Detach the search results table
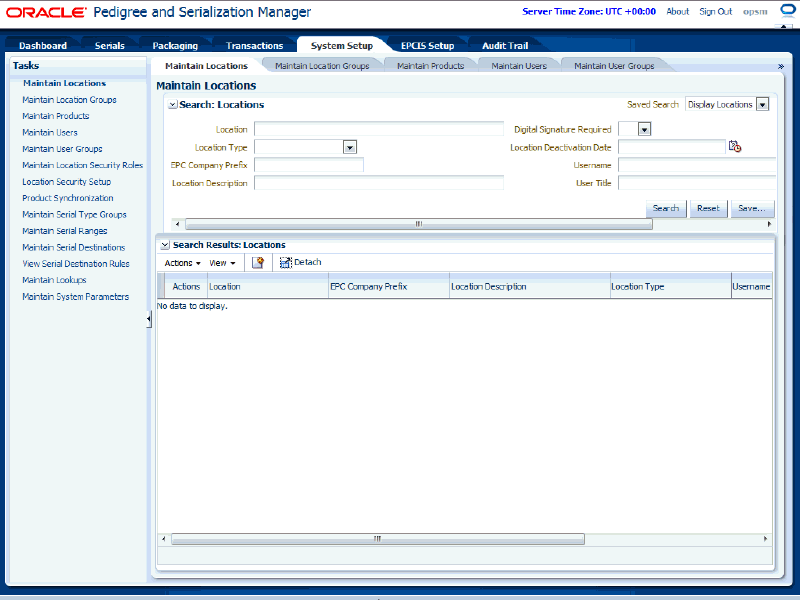 click(301, 262)
